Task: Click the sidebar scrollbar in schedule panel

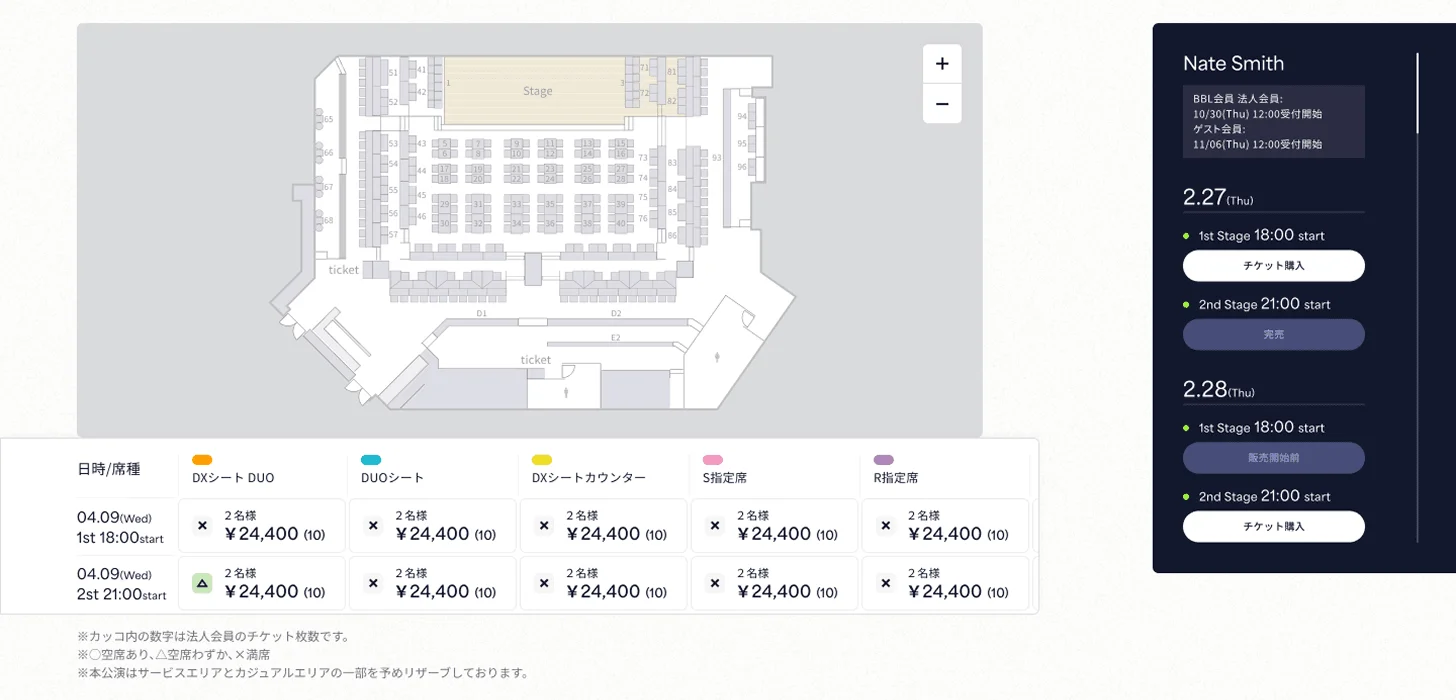Action: pyautogui.click(x=1417, y=94)
